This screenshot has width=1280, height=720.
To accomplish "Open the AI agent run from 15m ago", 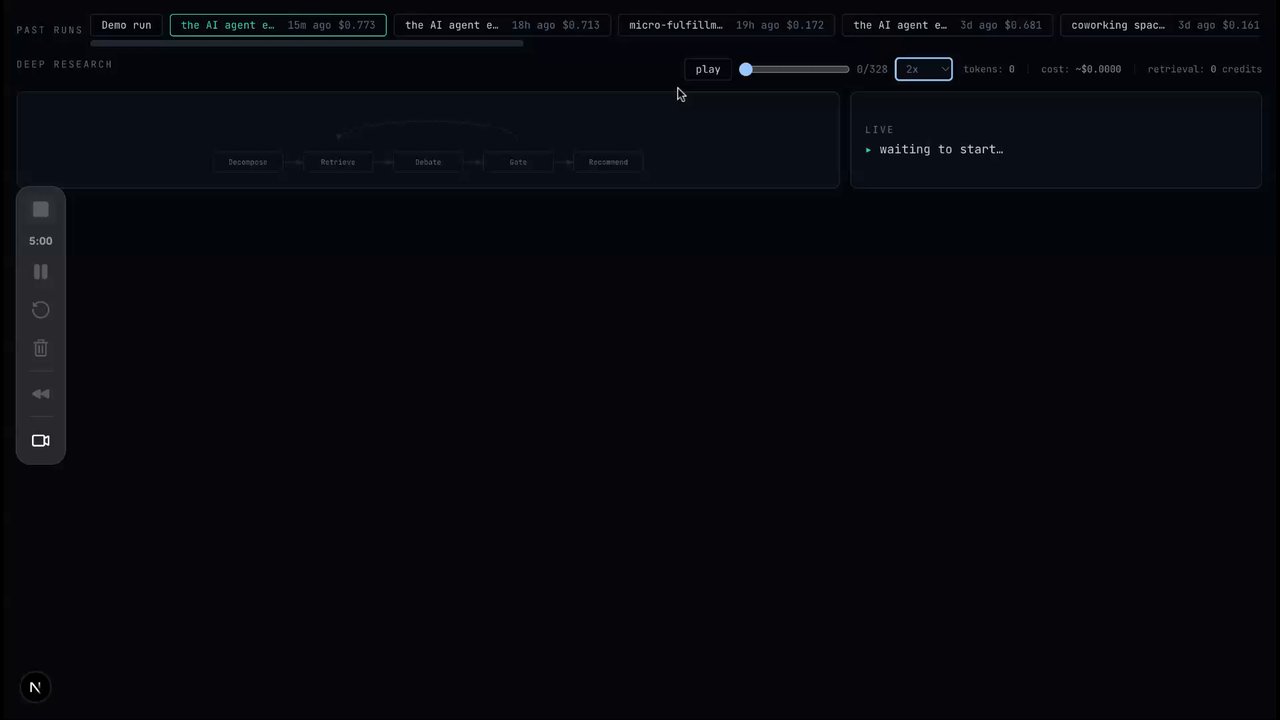I will pos(278,25).
